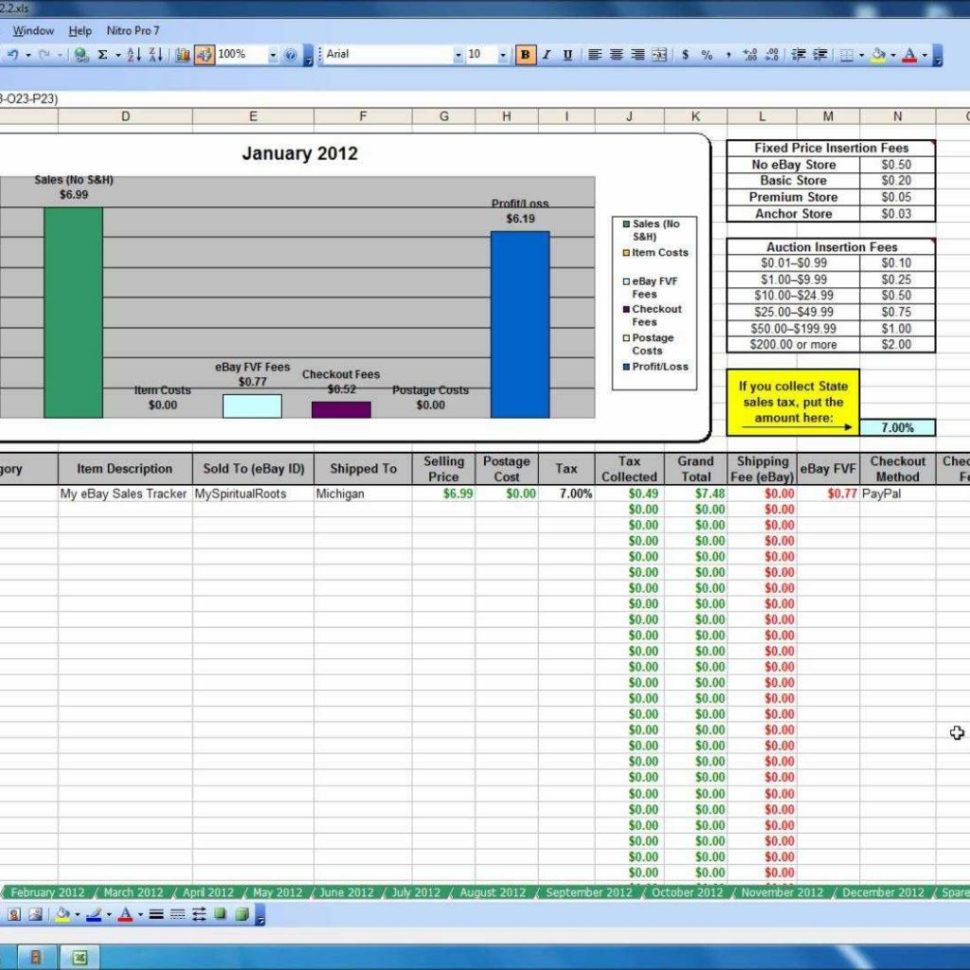Toggle bold formatting off
This screenshot has height=970, width=970.
tap(524, 55)
